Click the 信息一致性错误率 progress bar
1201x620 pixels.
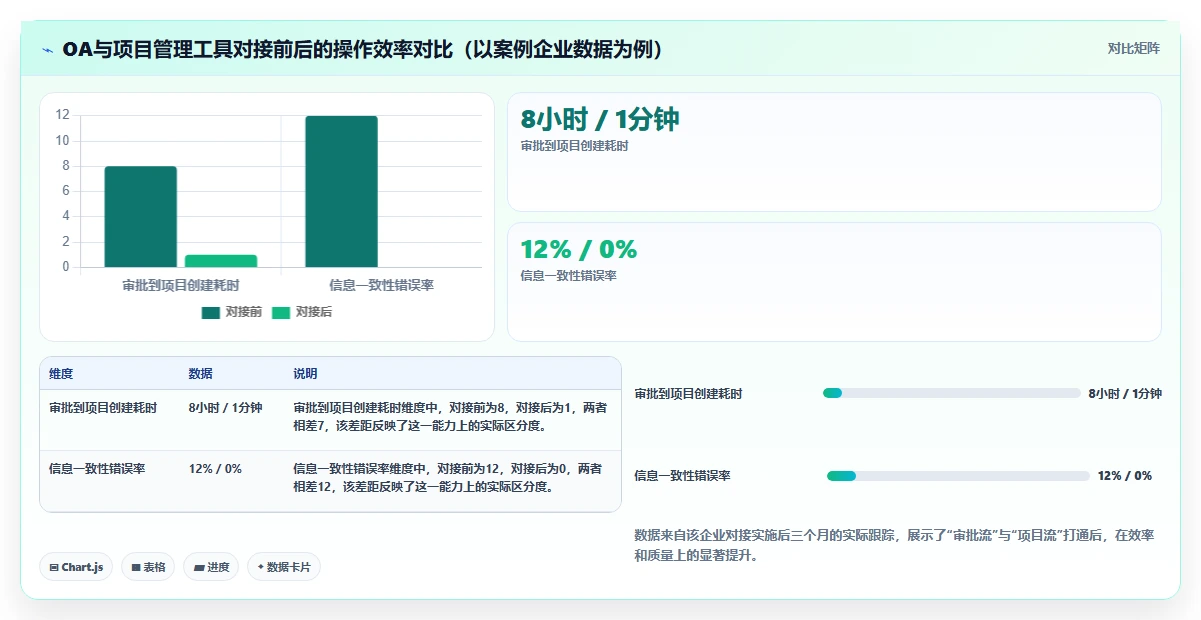958,476
